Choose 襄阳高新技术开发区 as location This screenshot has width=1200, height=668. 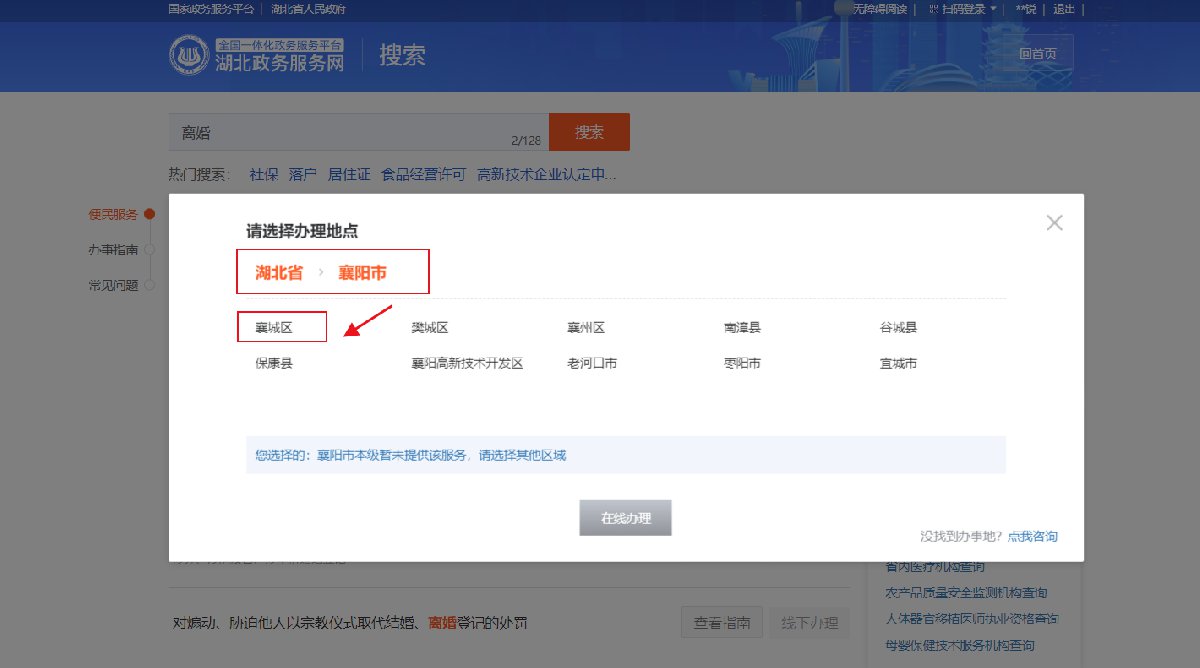click(x=467, y=363)
